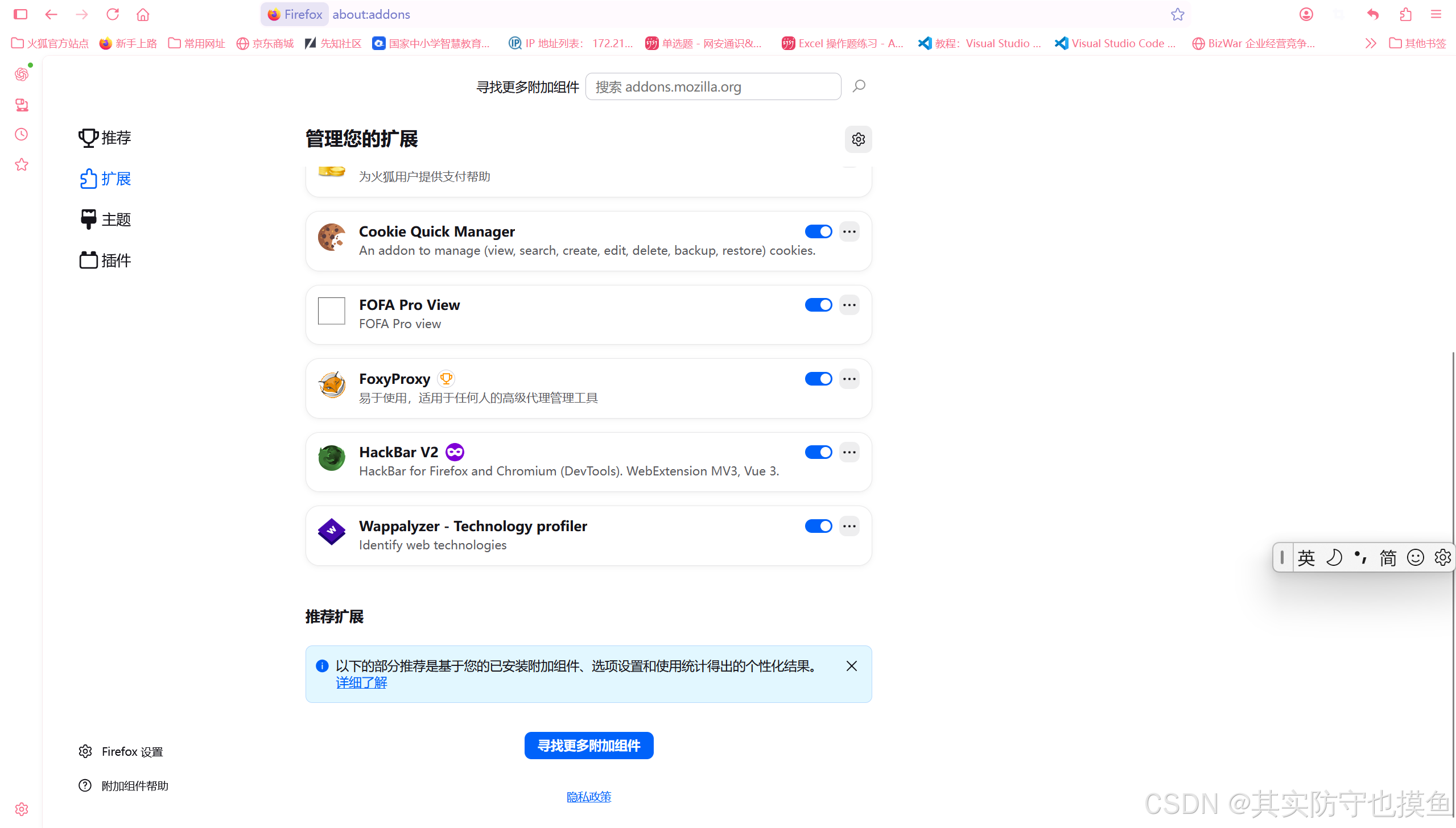The image size is (1456, 828).
Task: Open the Firefox application menu
Action: pyautogui.click(x=1436, y=14)
